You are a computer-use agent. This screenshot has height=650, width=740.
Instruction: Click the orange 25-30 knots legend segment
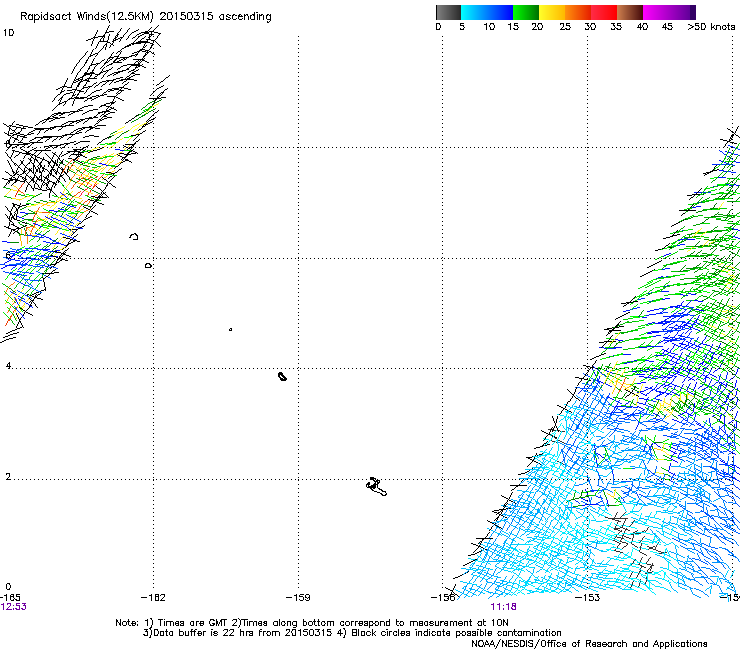[578, 12]
